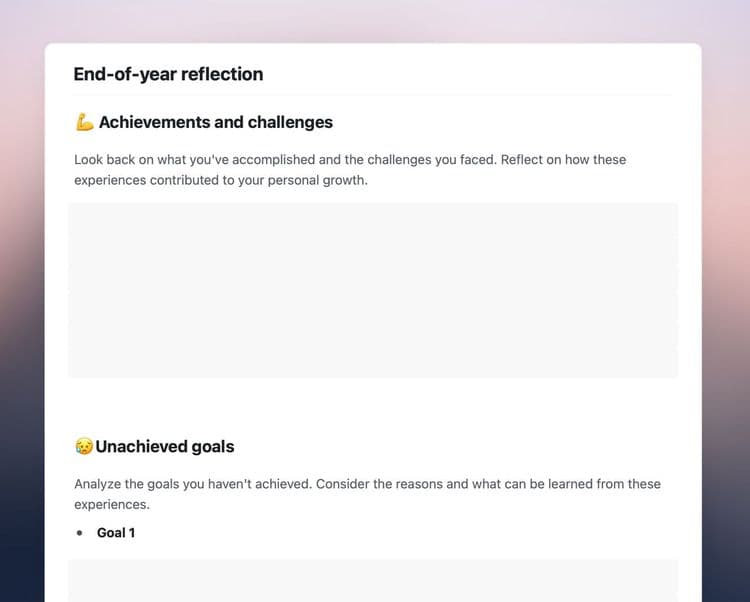Click the blank space between the two sections
Viewport: 750px width, 602px height.
tap(373, 406)
